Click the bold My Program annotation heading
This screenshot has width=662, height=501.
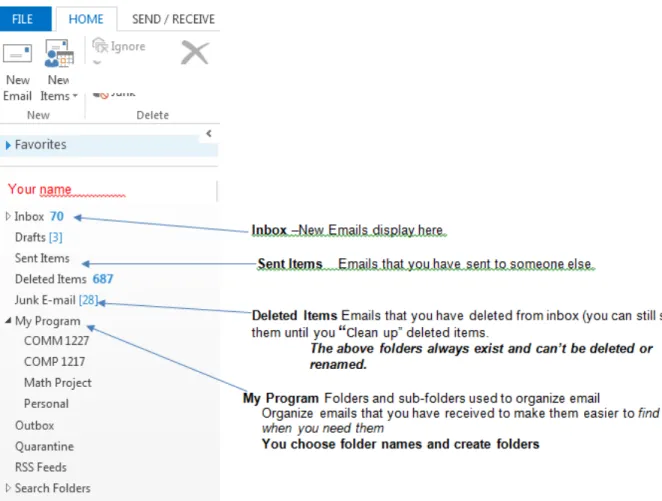point(281,398)
